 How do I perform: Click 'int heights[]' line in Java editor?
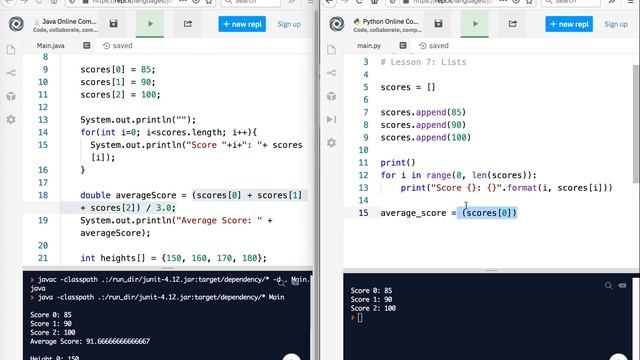pyautogui.click(x=173, y=258)
